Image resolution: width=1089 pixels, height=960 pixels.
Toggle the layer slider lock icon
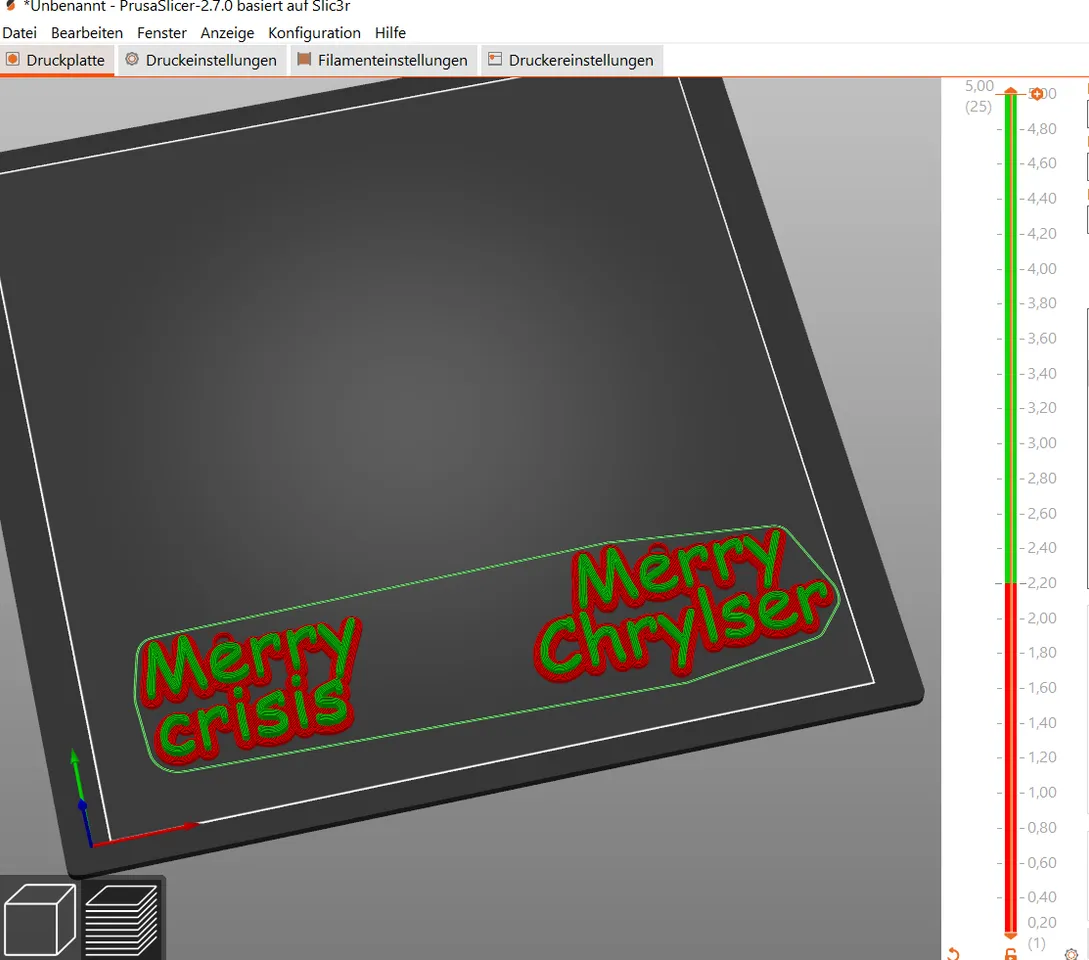click(x=1011, y=954)
